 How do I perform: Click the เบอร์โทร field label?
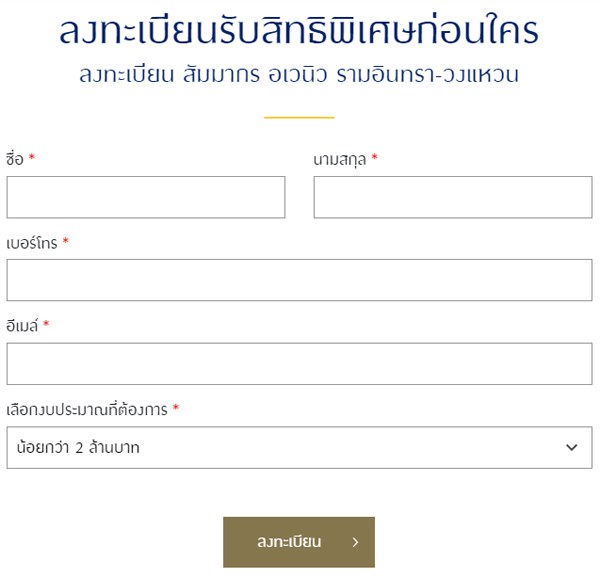(x=32, y=243)
